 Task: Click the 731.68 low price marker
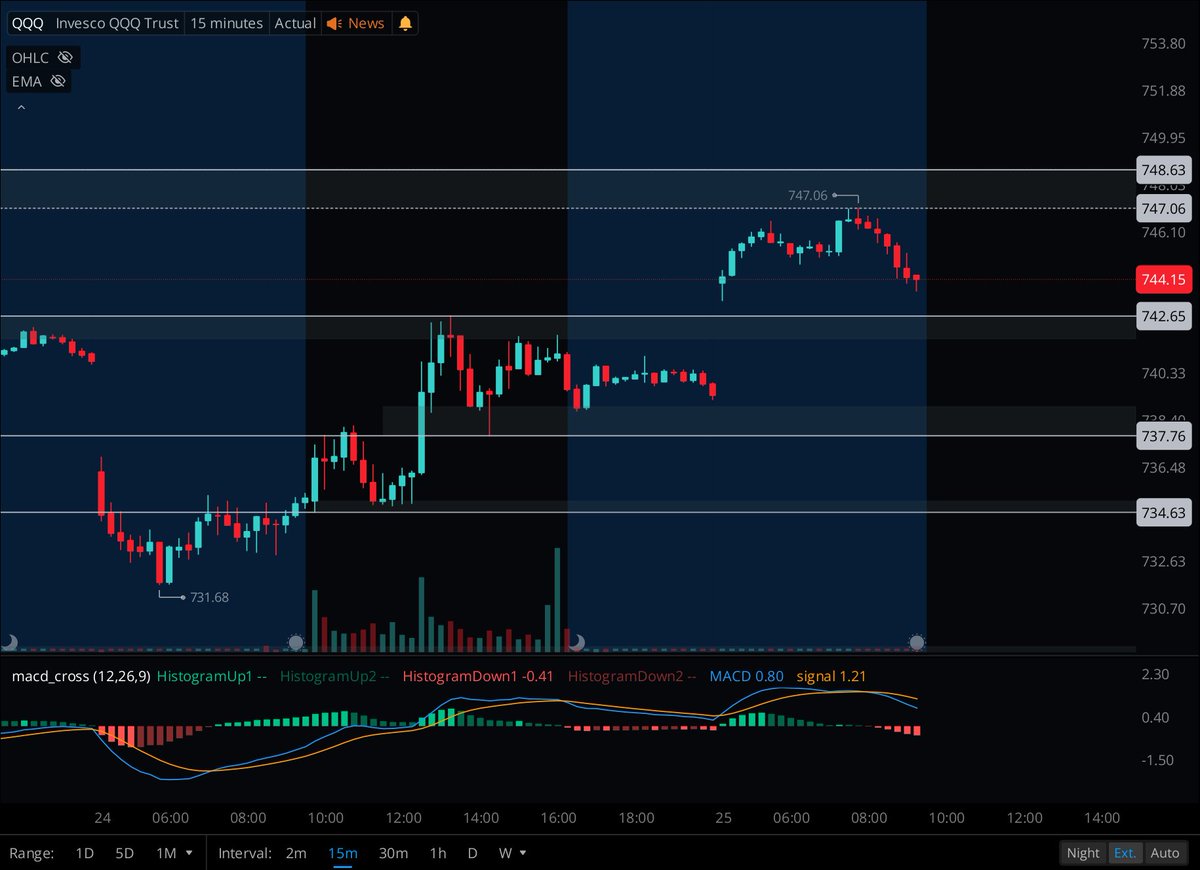pyautogui.click(x=209, y=597)
